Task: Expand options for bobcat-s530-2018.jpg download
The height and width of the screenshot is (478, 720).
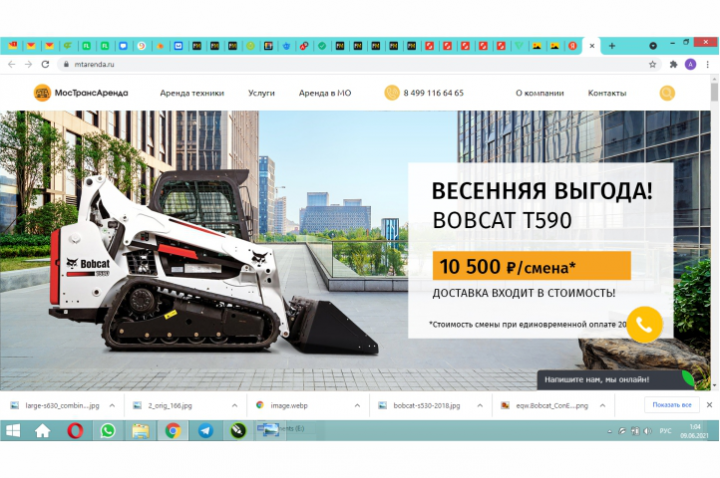Action: pos(479,405)
